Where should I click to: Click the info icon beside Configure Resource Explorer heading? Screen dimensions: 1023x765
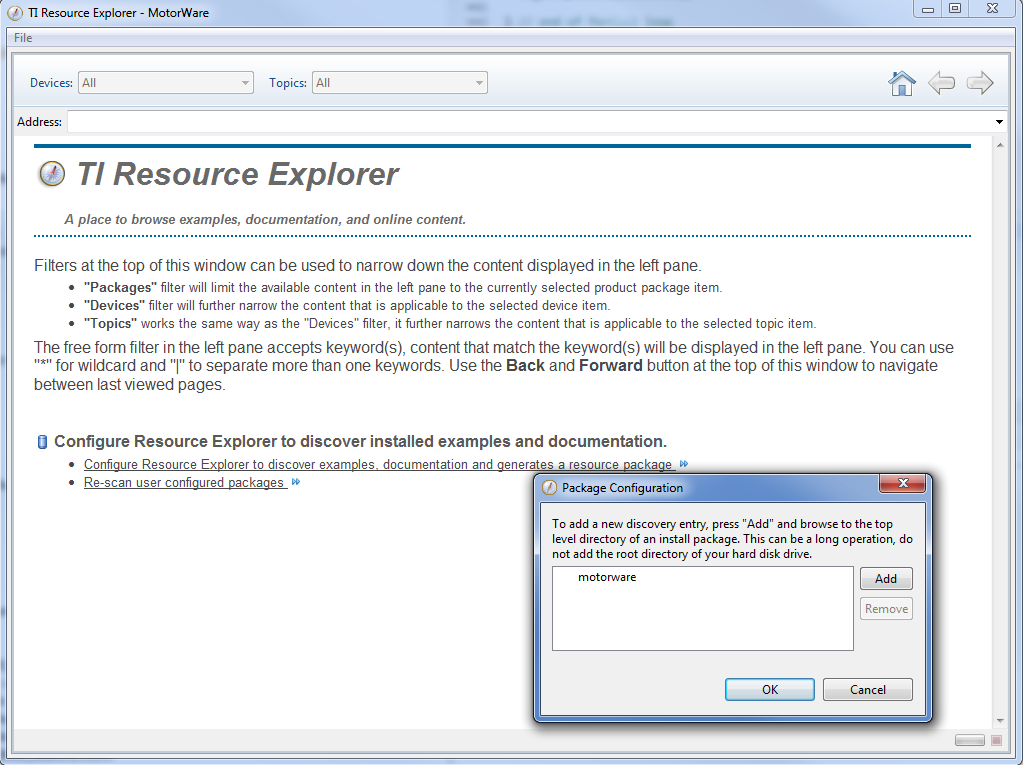[40, 441]
